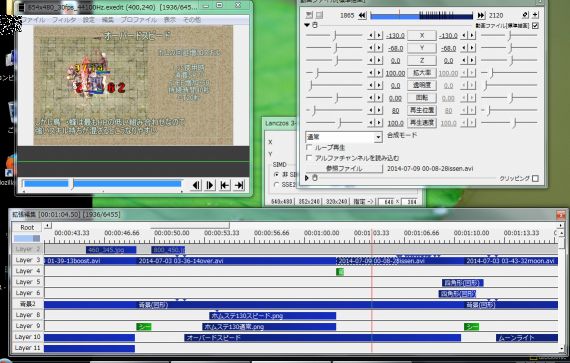Select ホムステ130スピード.png clip on Layer 8
Viewport: 570px width, 363px height.
(273, 315)
